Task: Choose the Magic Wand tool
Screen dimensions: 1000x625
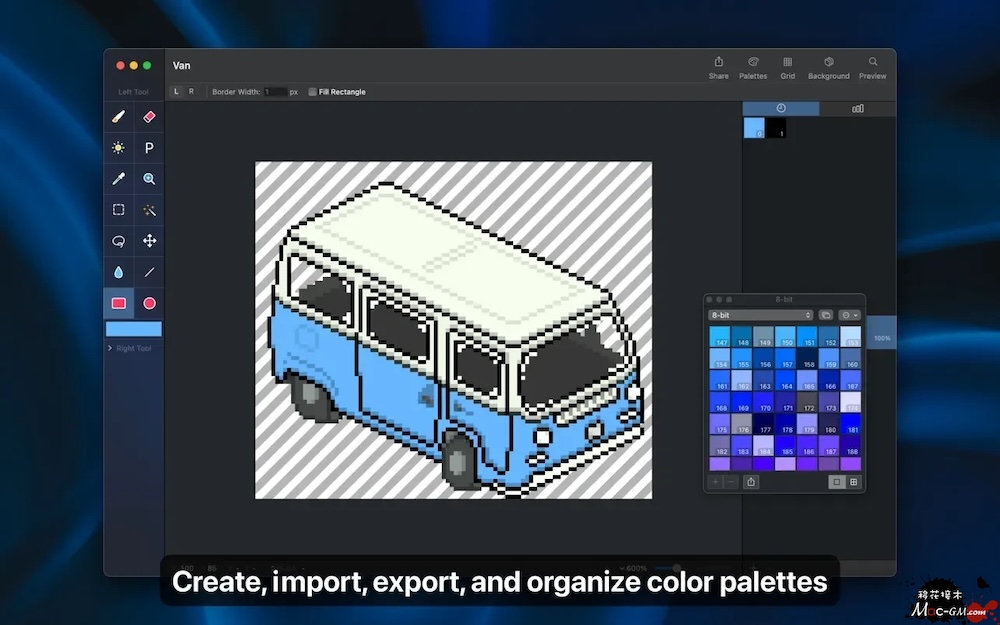Action: [149, 210]
